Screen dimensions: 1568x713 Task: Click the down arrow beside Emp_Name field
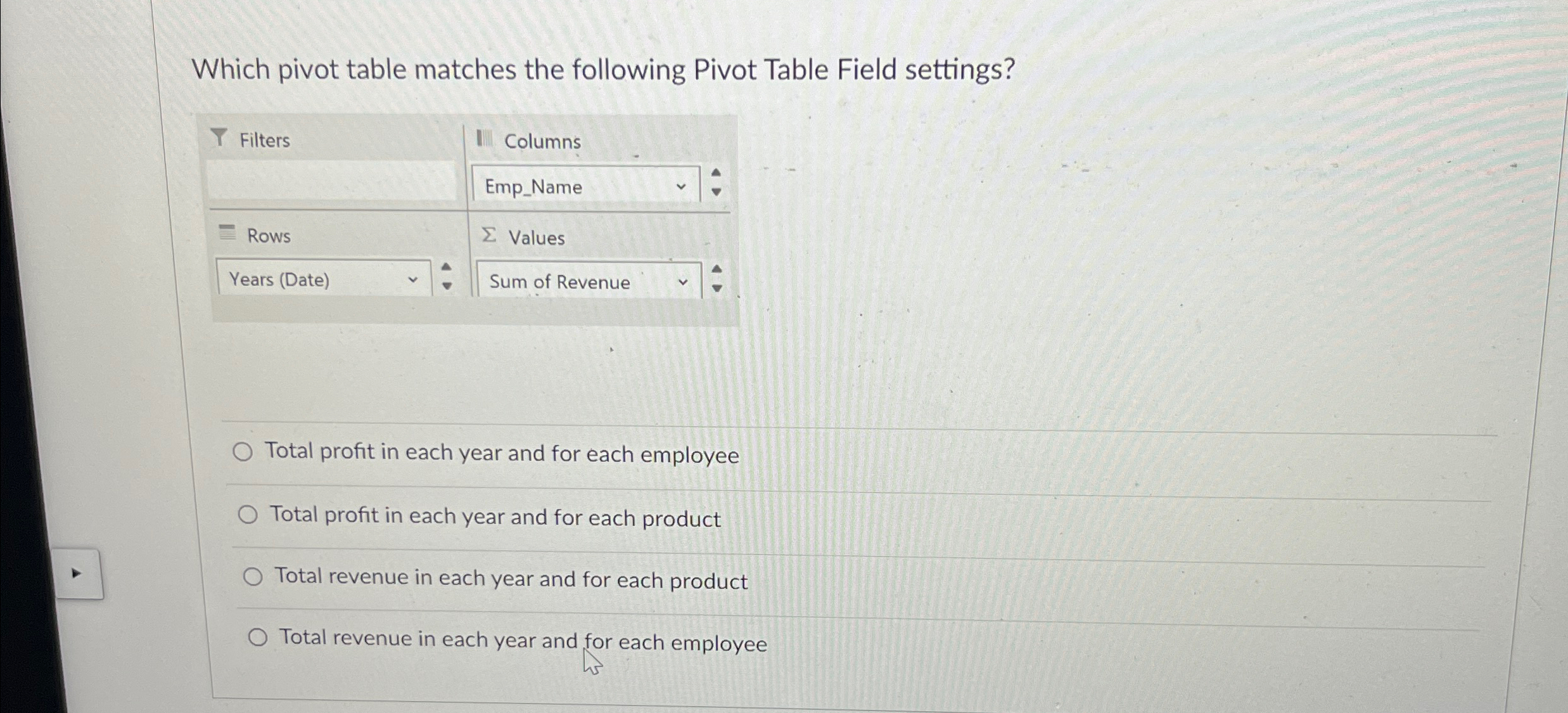(715, 193)
